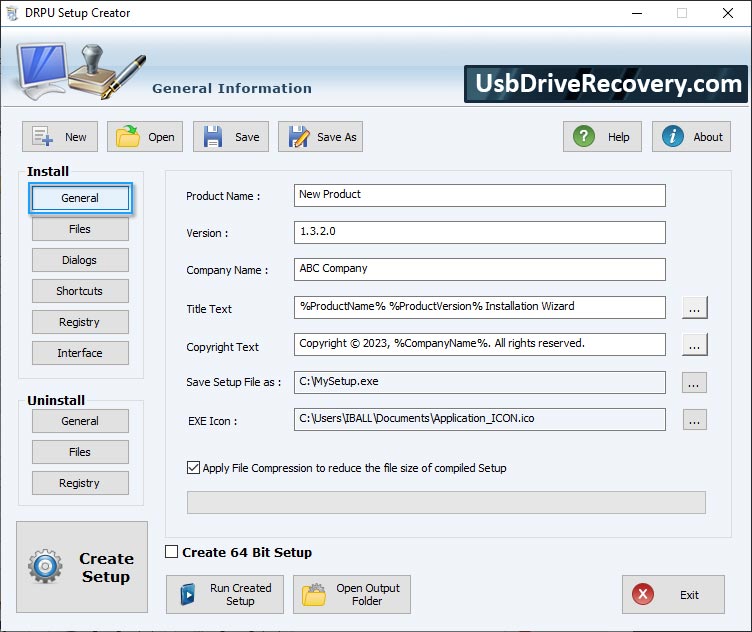
Task: Click the Run Created Setup play icon
Action: click(x=188, y=595)
